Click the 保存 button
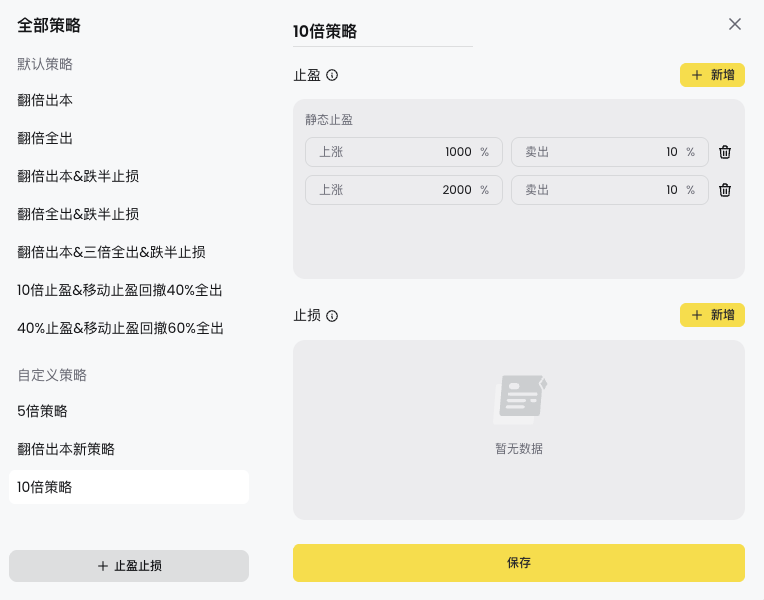Viewport: 764px width, 600px height. 518,563
